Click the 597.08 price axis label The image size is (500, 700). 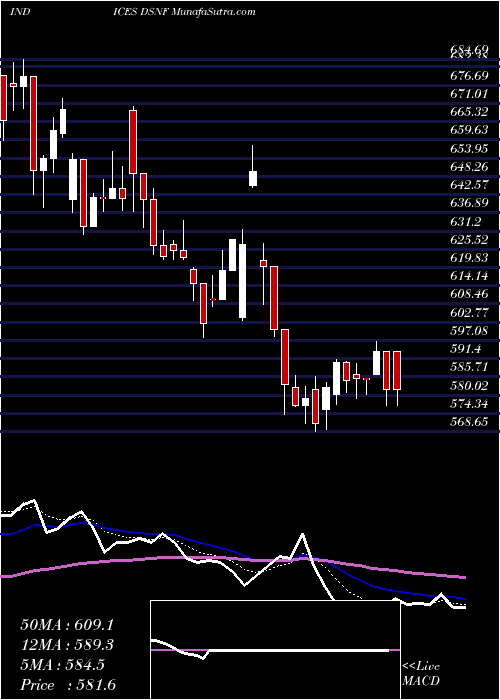(469, 331)
